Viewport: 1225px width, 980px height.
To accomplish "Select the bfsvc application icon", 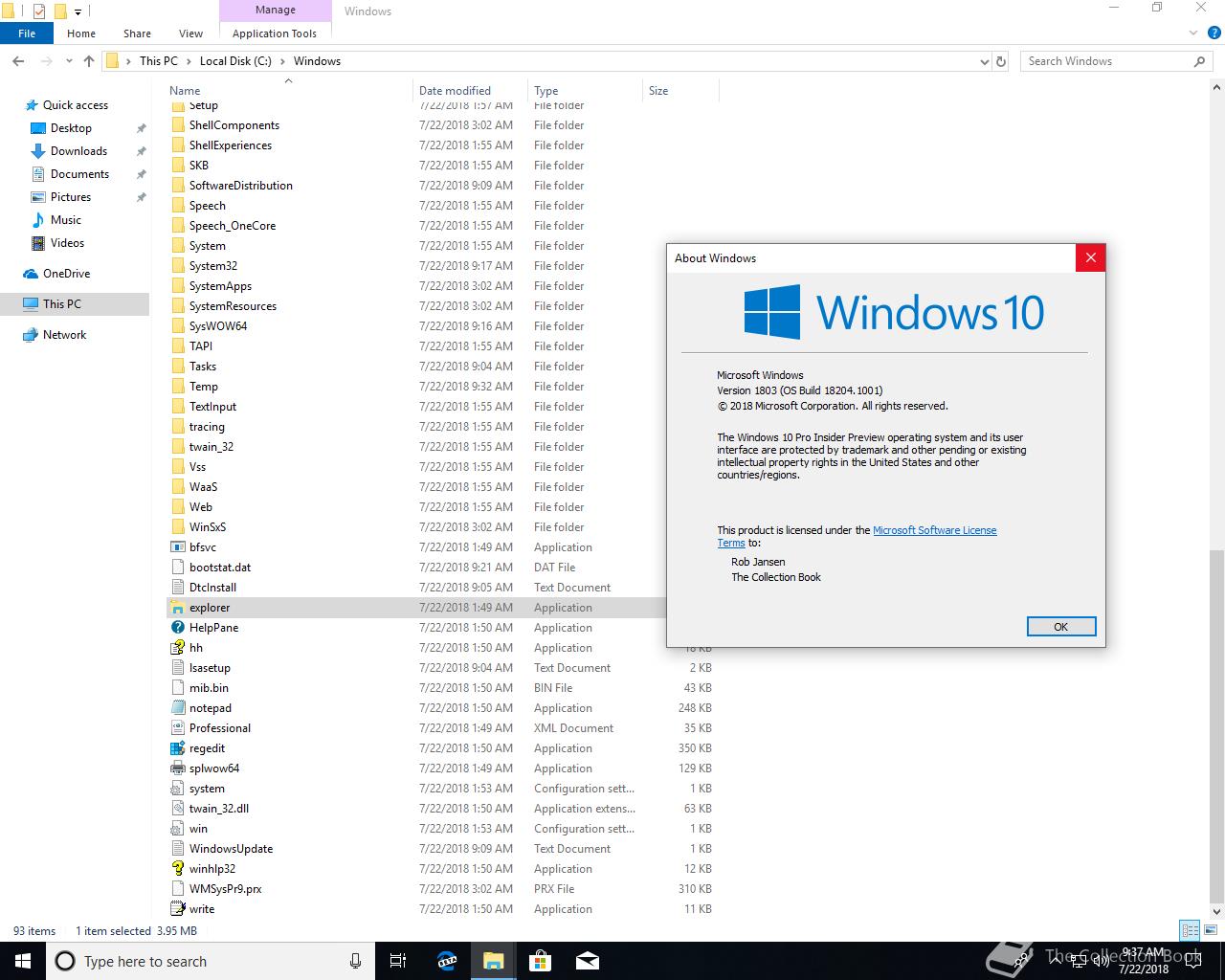I will (177, 547).
